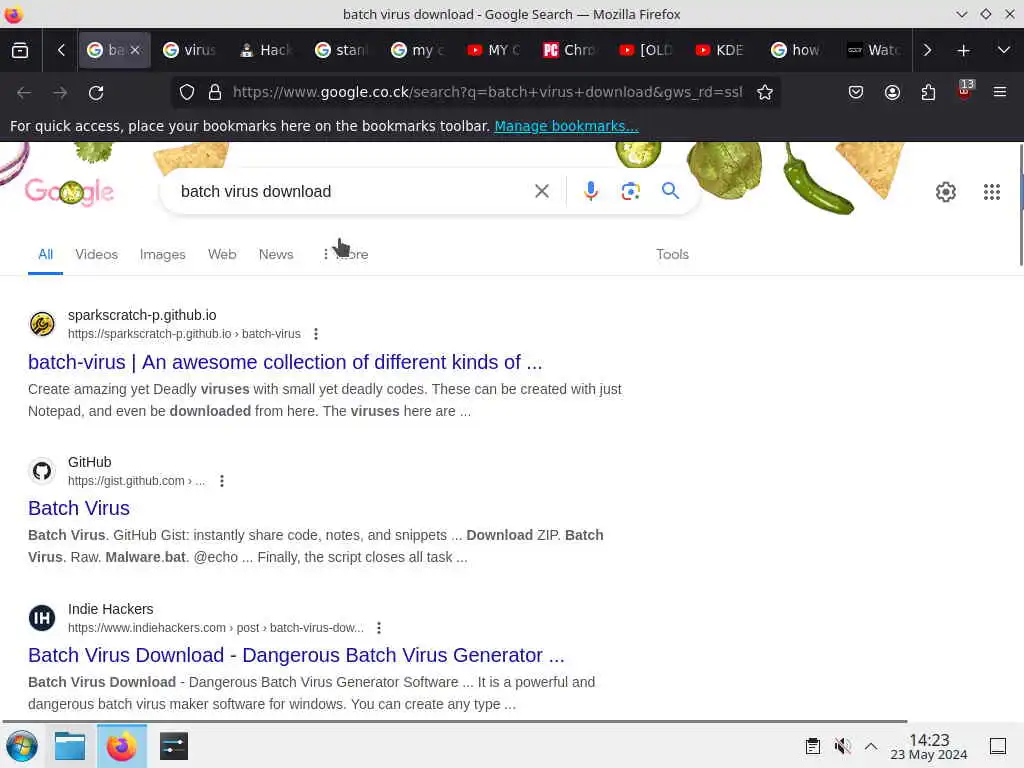Bookmark this page with the star icon
Viewport: 1024px width, 768px height.
pyautogui.click(x=765, y=93)
